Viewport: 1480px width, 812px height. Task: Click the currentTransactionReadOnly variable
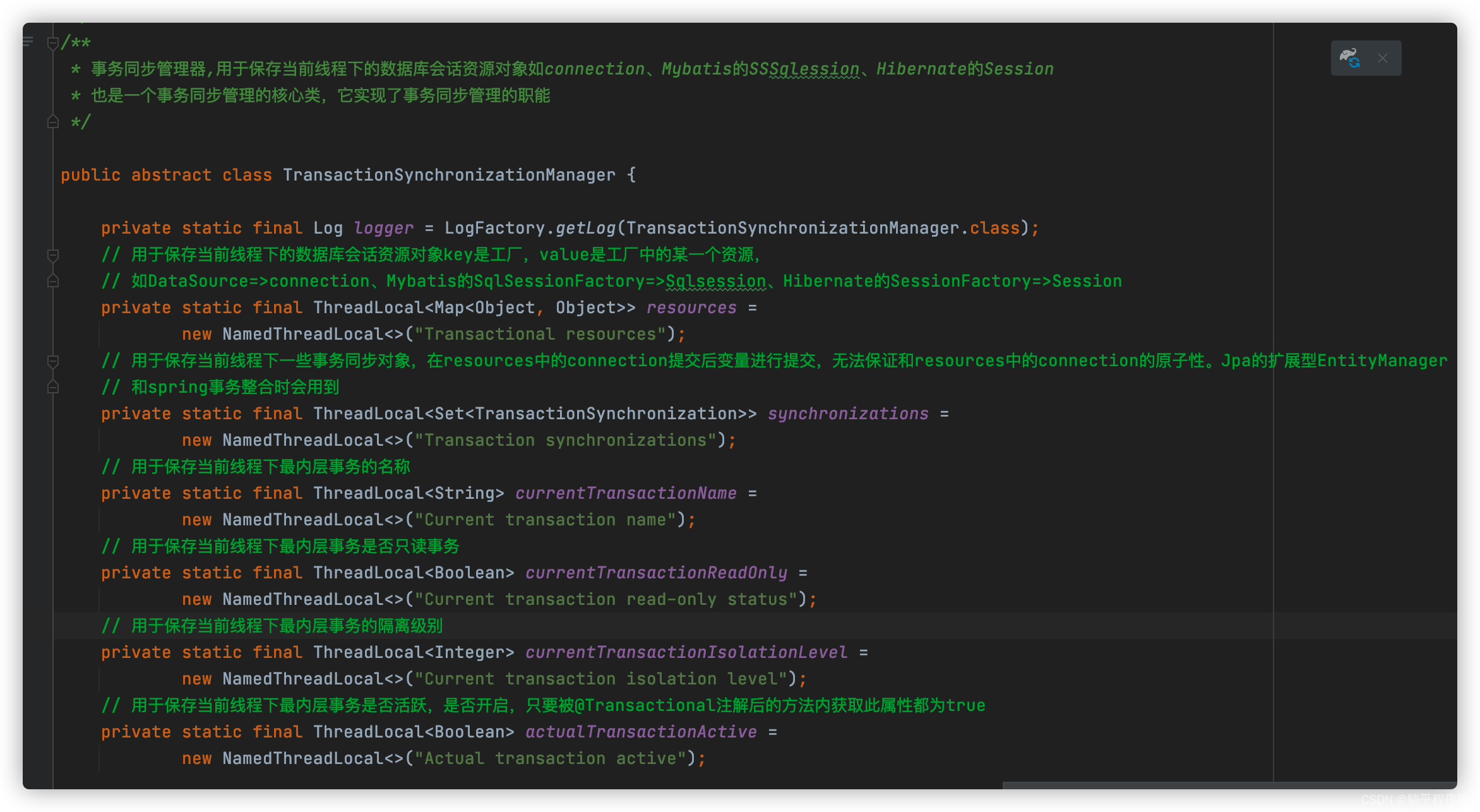655,573
